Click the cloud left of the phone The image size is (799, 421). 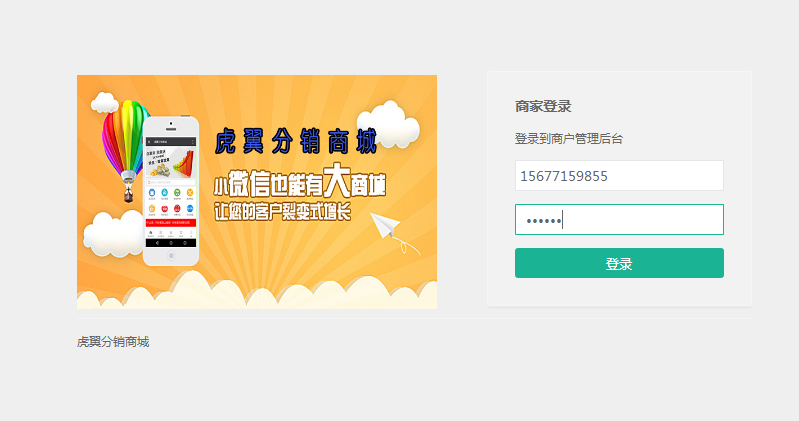pyautogui.click(x=113, y=233)
